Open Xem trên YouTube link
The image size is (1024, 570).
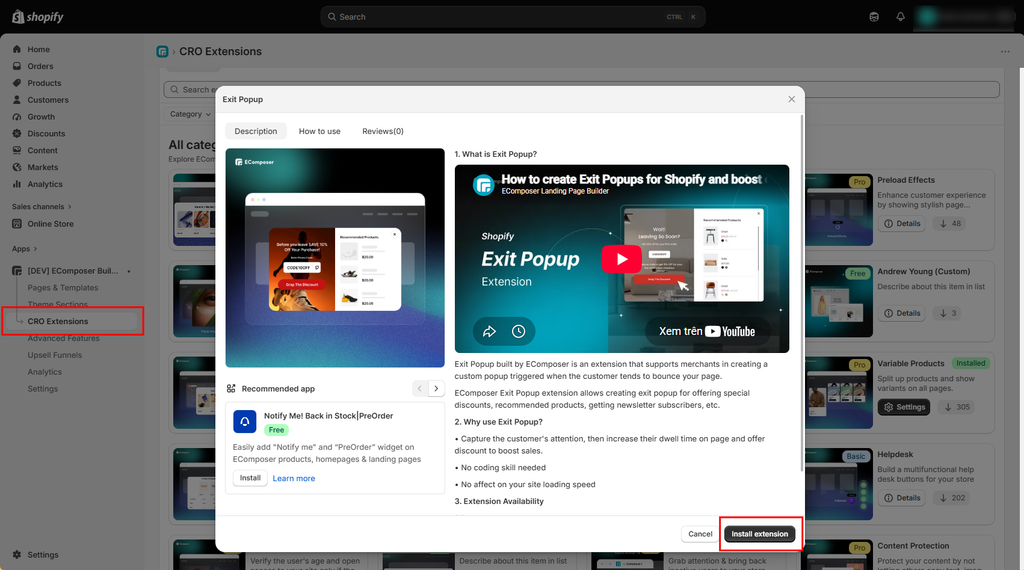pos(707,332)
